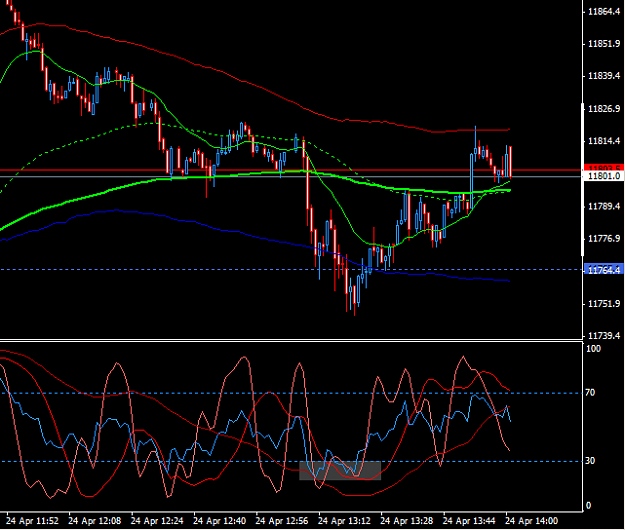Click the 24 Apr 12:40 time label

[x=220, y=521]
